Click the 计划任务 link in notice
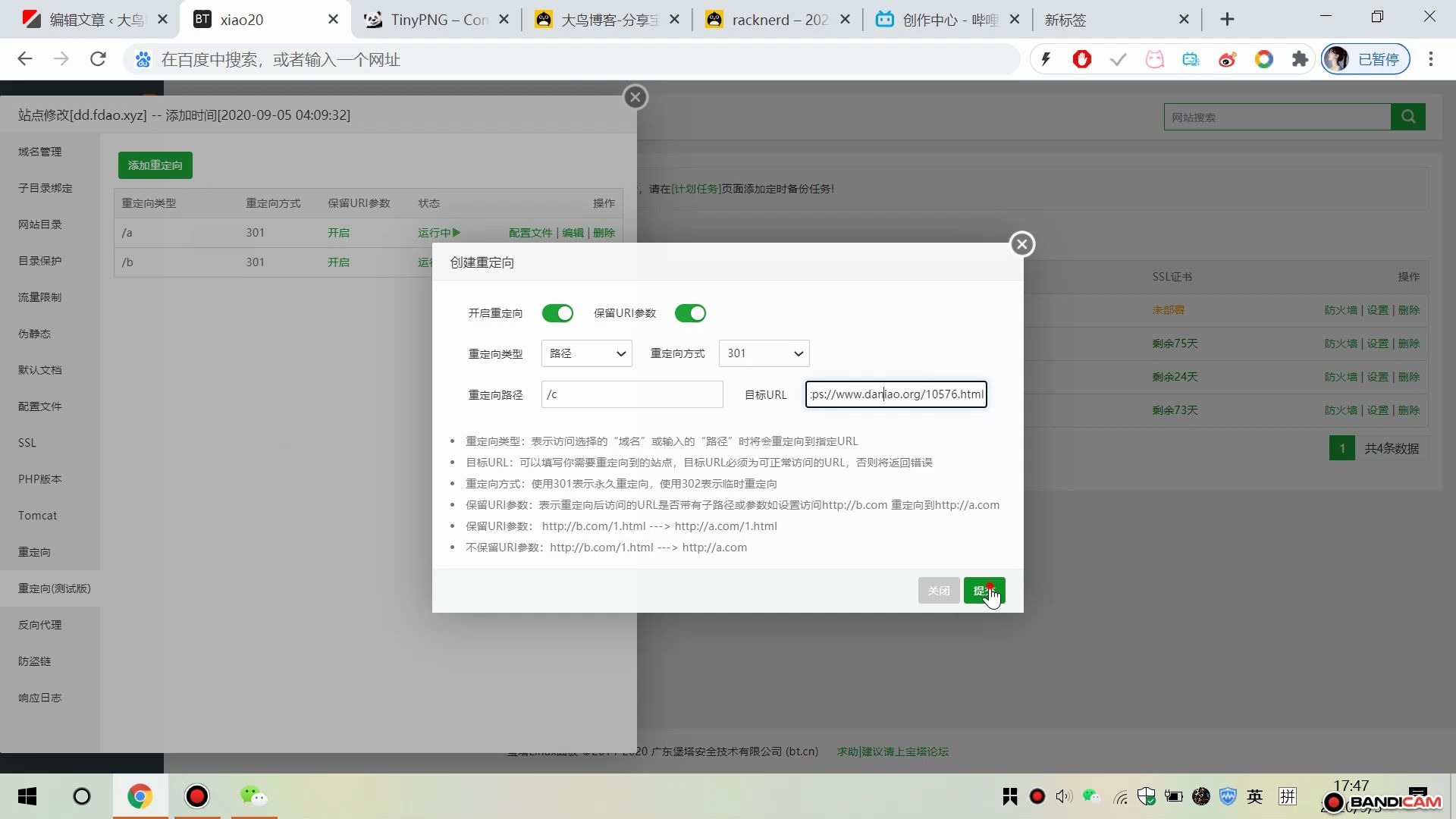 pyautogui.click(x=695, y=189)
